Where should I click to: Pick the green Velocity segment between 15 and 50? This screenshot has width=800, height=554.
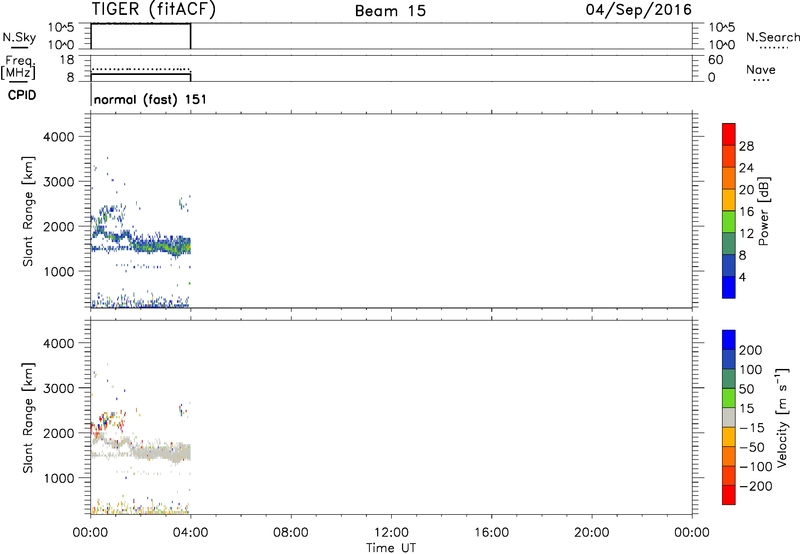point(729,398)
